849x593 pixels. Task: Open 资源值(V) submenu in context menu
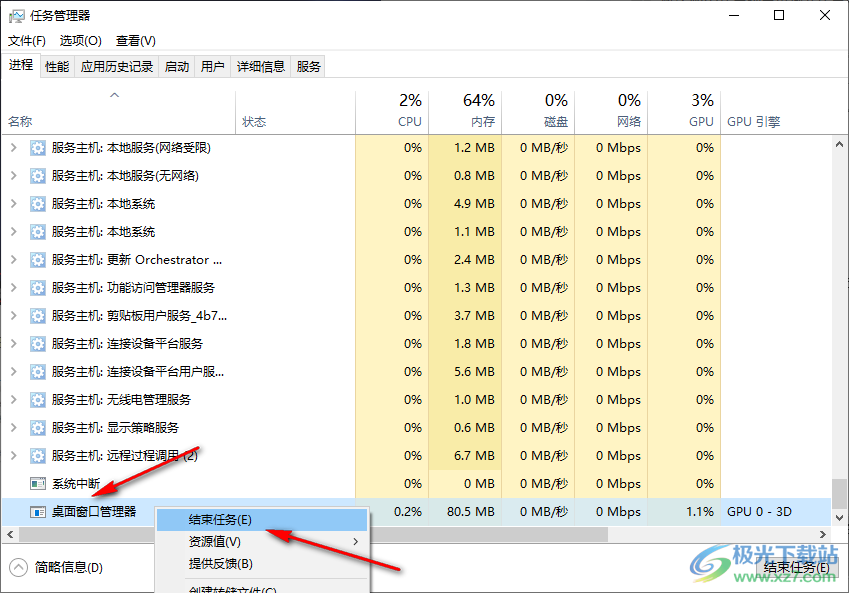[x=262, y=542]
